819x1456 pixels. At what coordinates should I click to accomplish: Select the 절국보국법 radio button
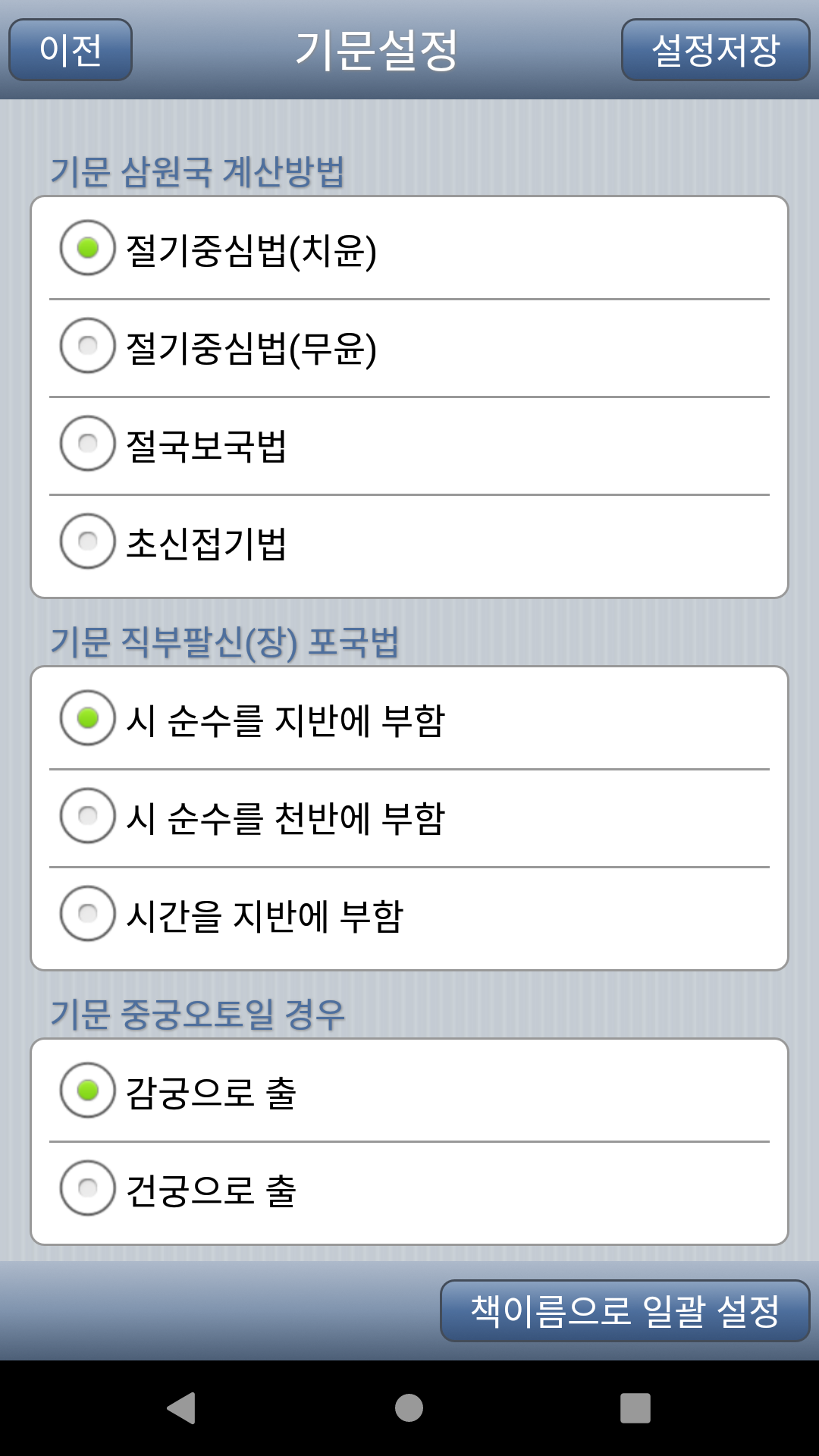click(x=88, y=444)
